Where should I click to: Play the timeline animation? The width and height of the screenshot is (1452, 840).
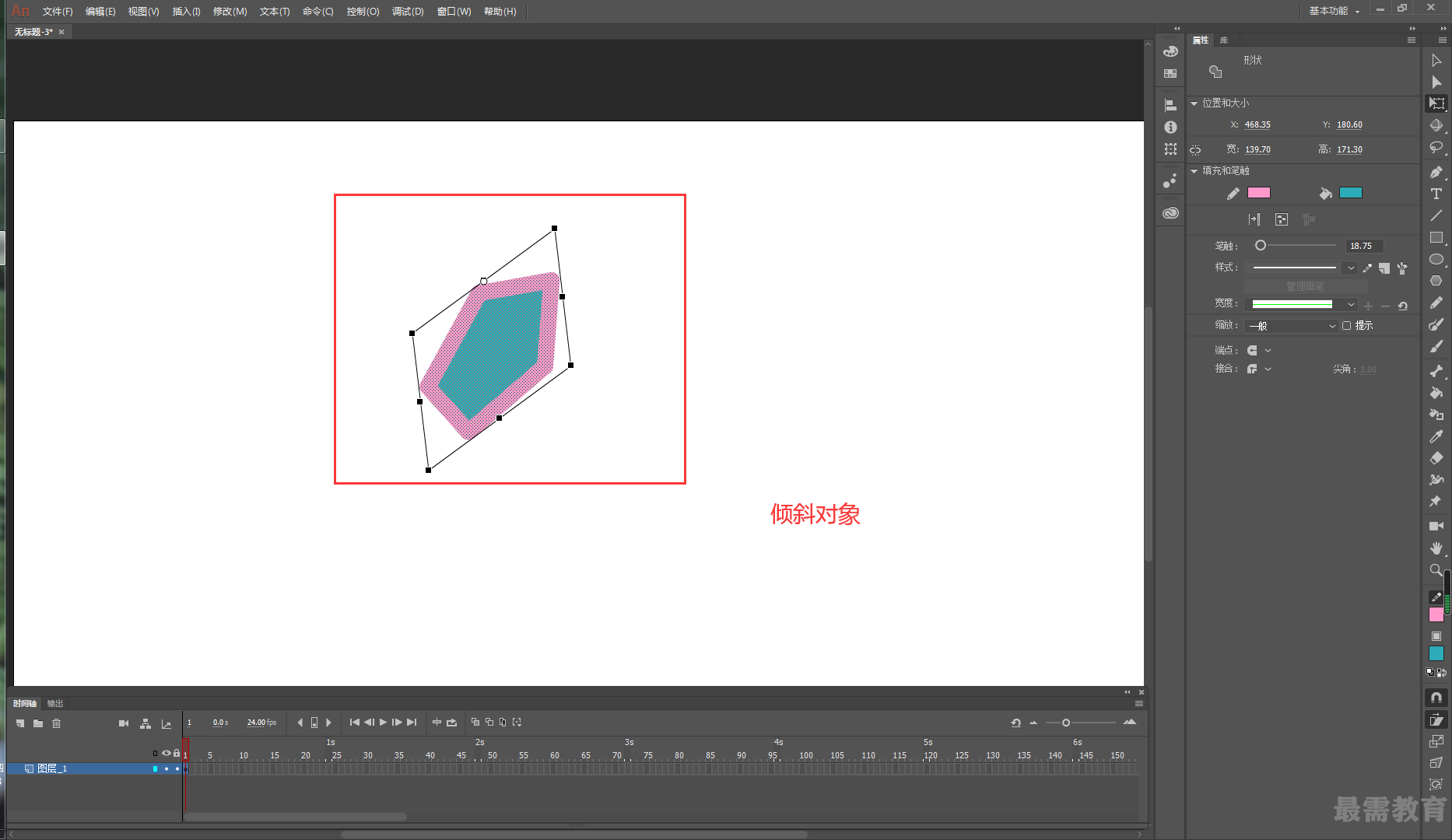pos(383,723)
